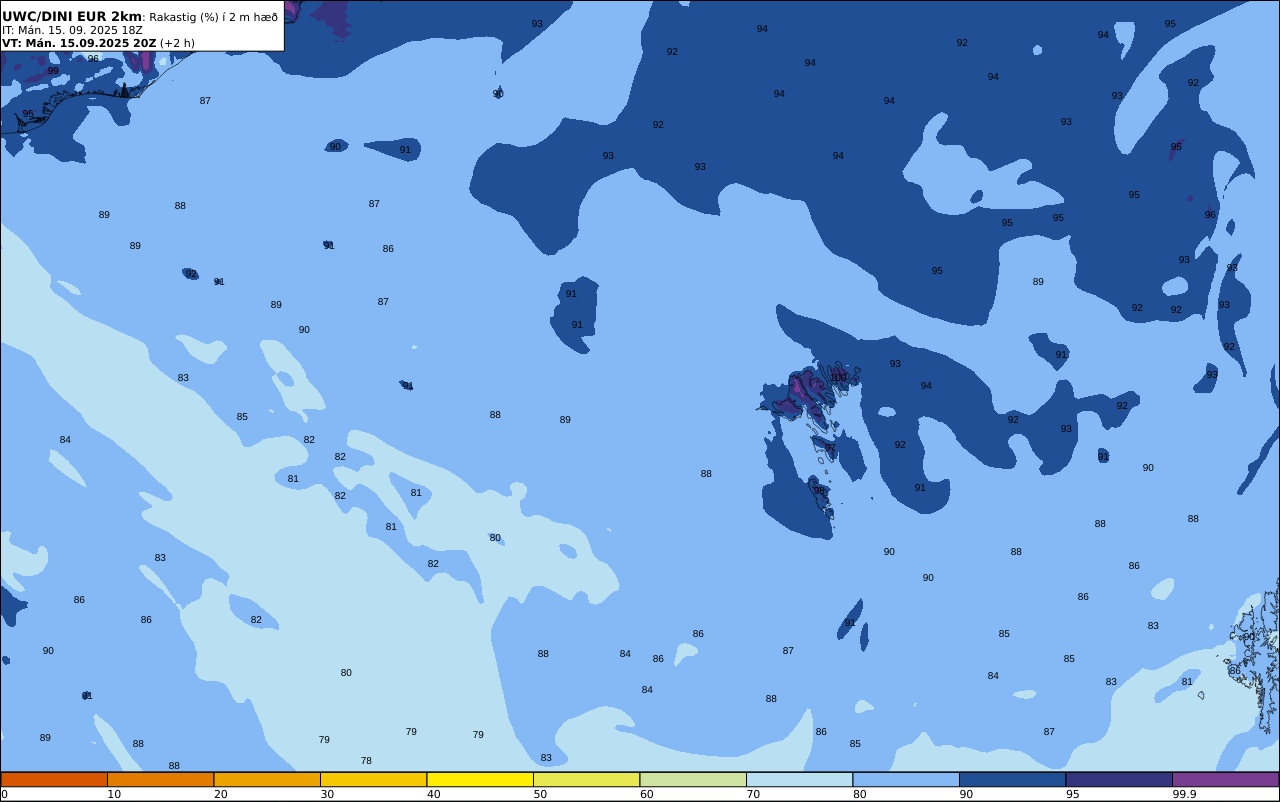Select the '60' label on the color scale
Viewport: 1280px width, 802px height.
click(x=646, y=794)
